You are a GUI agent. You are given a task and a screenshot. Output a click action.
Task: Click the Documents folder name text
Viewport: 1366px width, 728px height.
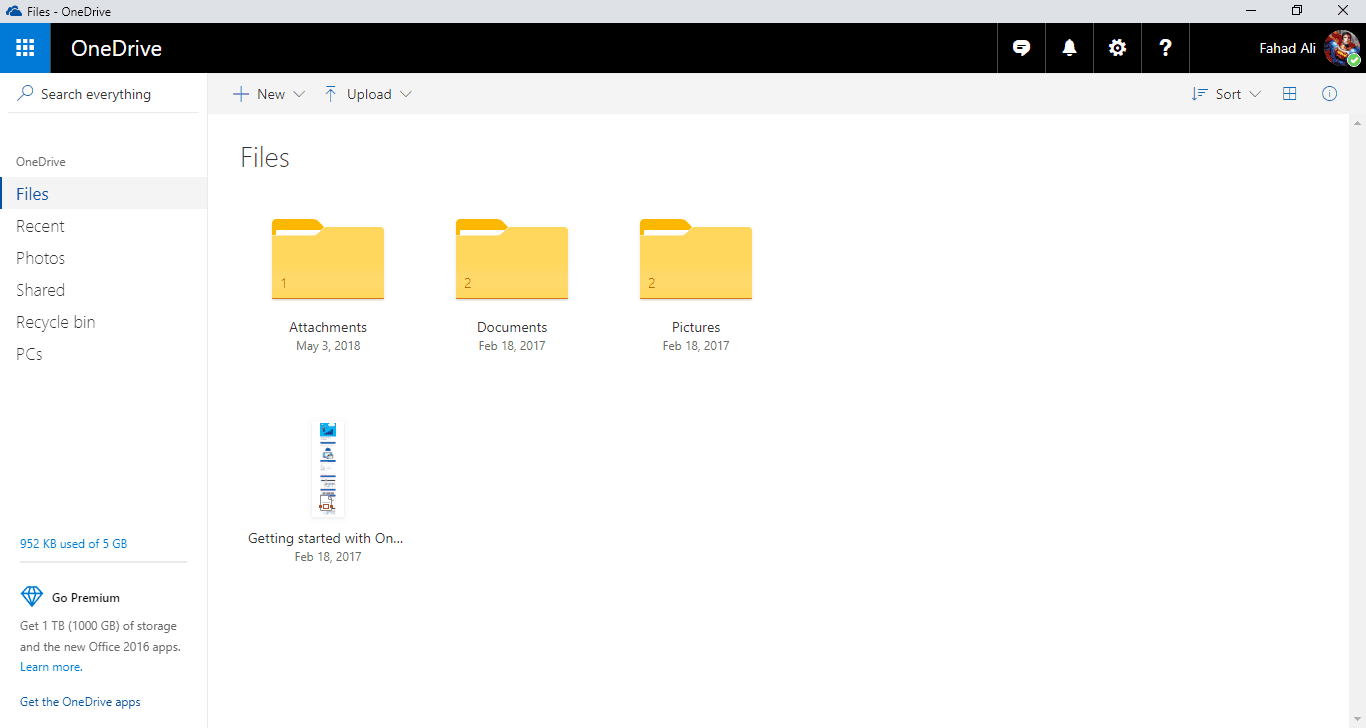pos(512,327)
